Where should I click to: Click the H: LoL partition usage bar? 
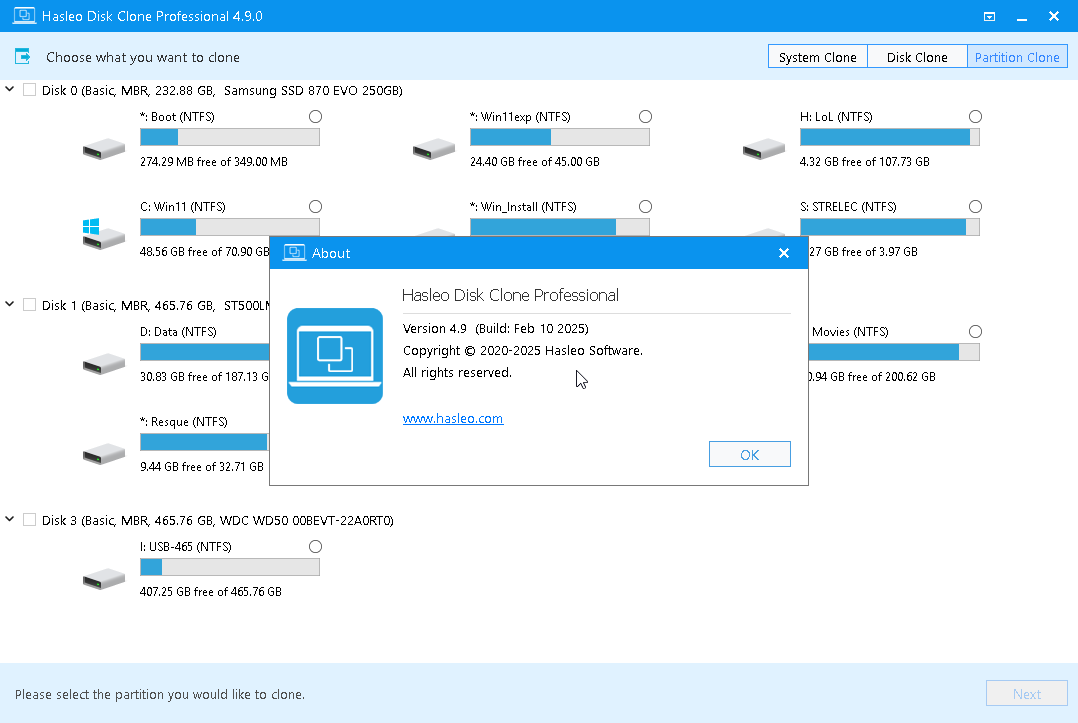point(890,137)
